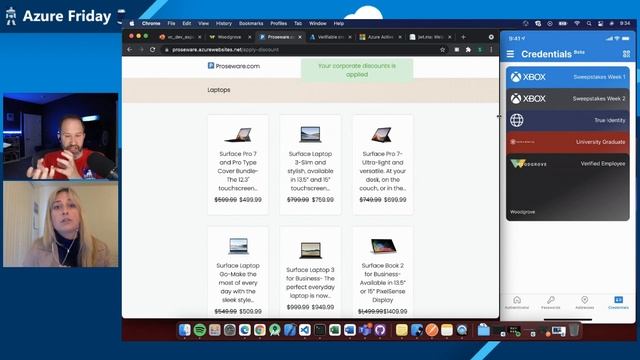Click the $1409.99 Surface Book 2 price

pyautogui.click(x=395, y=311)
